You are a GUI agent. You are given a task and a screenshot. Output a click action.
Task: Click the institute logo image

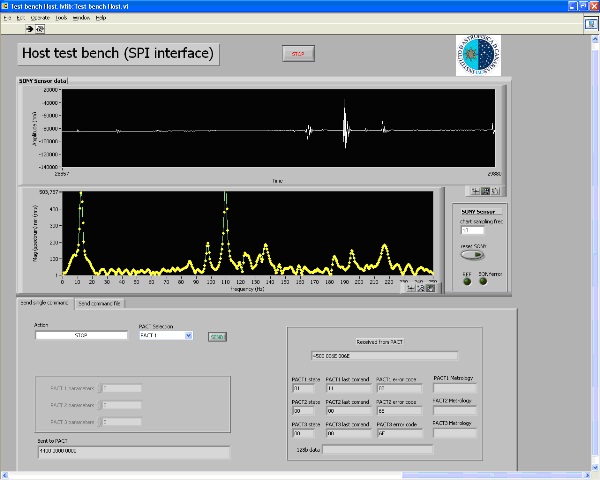pos(478,55)
